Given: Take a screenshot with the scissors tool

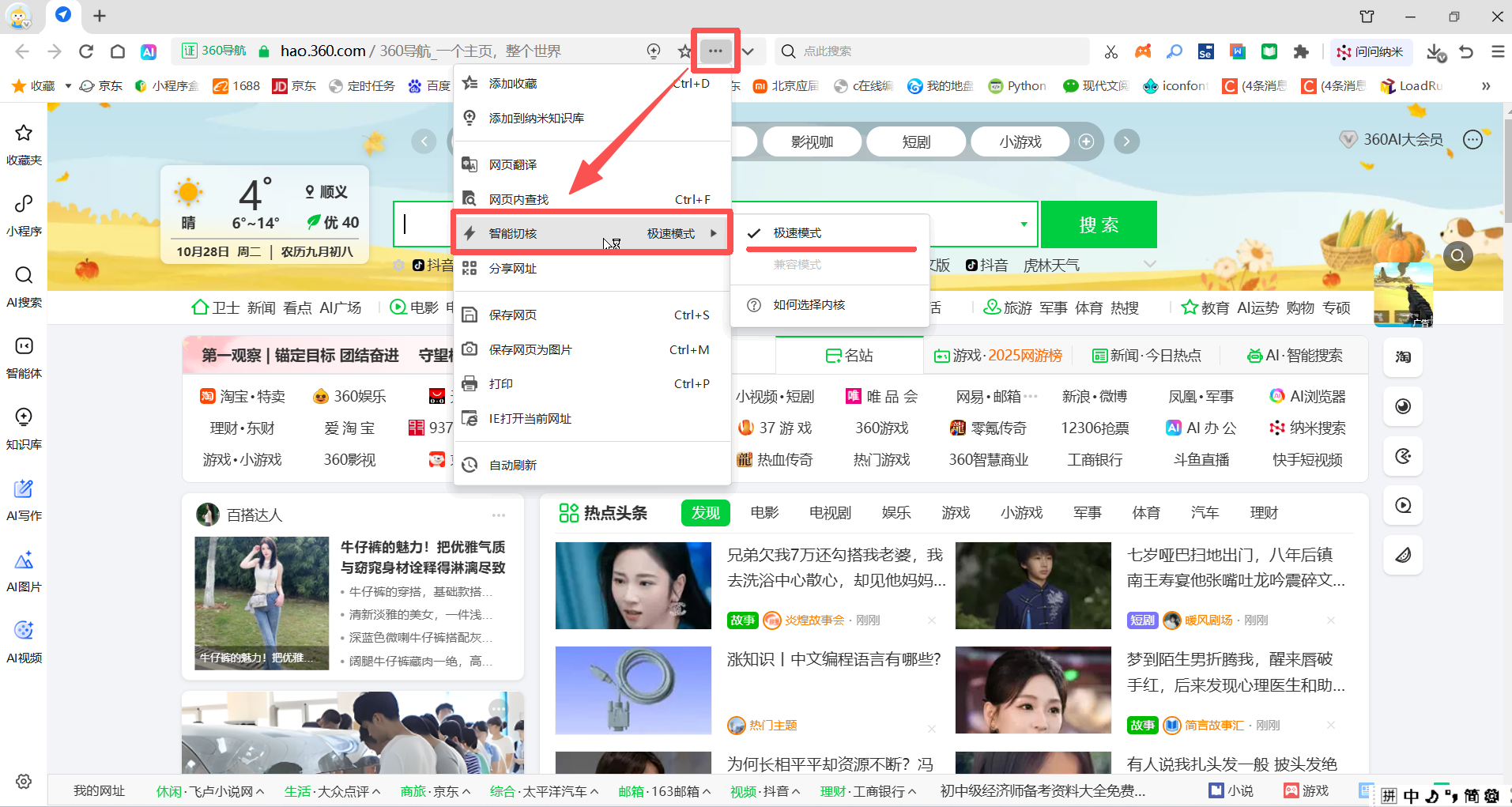Looking at the screenshot, I should [1110, 50].
